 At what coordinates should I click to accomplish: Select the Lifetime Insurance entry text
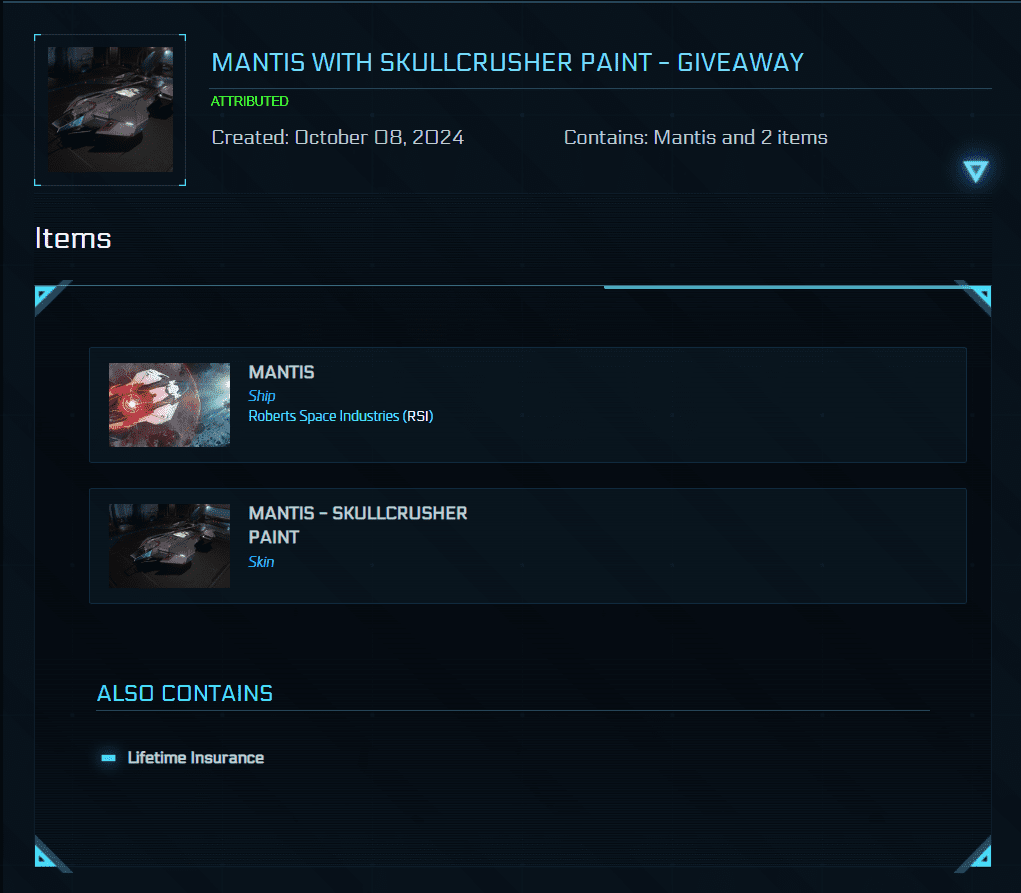click(x=196, y=758)
